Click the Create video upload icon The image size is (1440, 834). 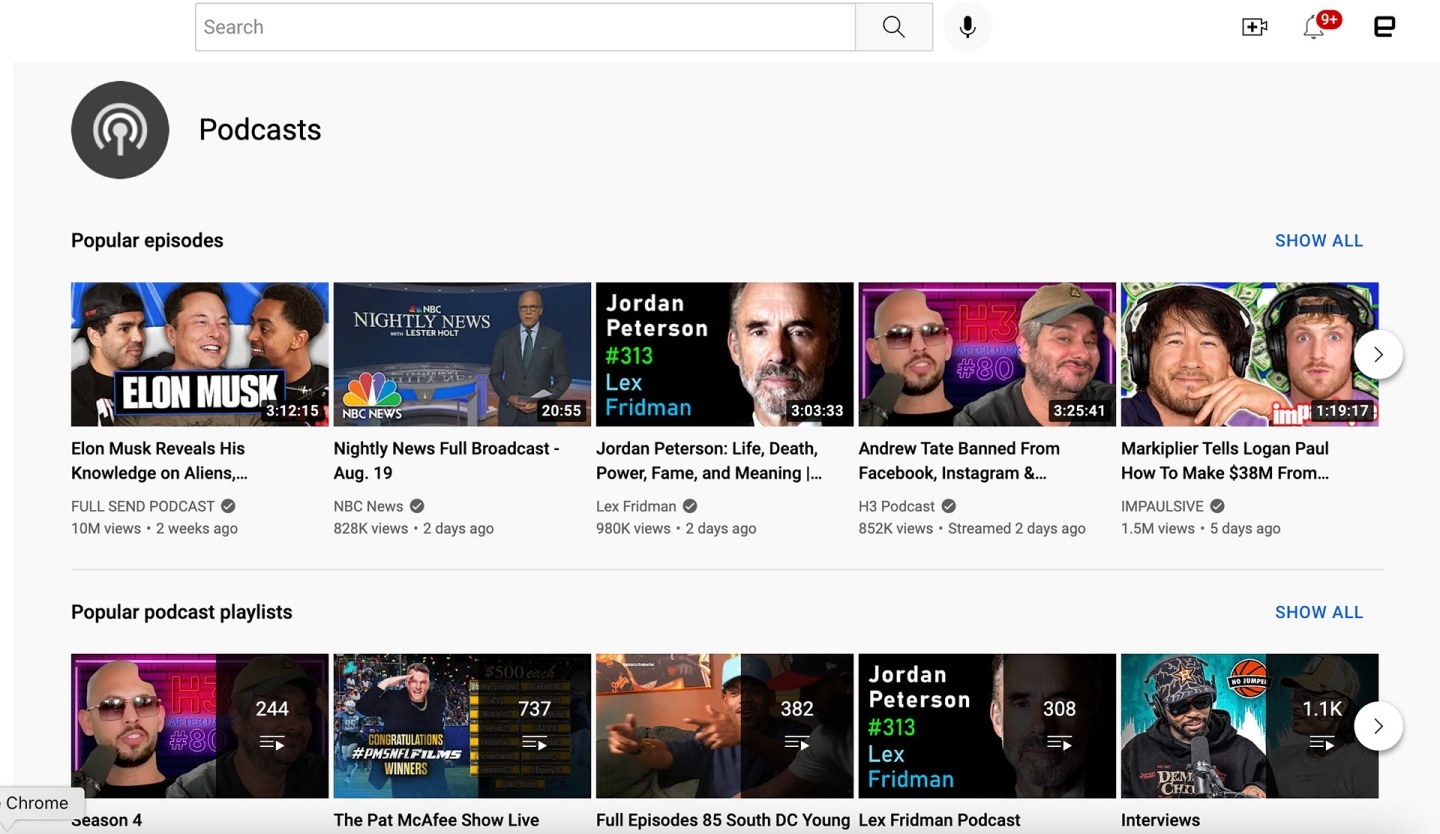click(x=1254, y=27)
